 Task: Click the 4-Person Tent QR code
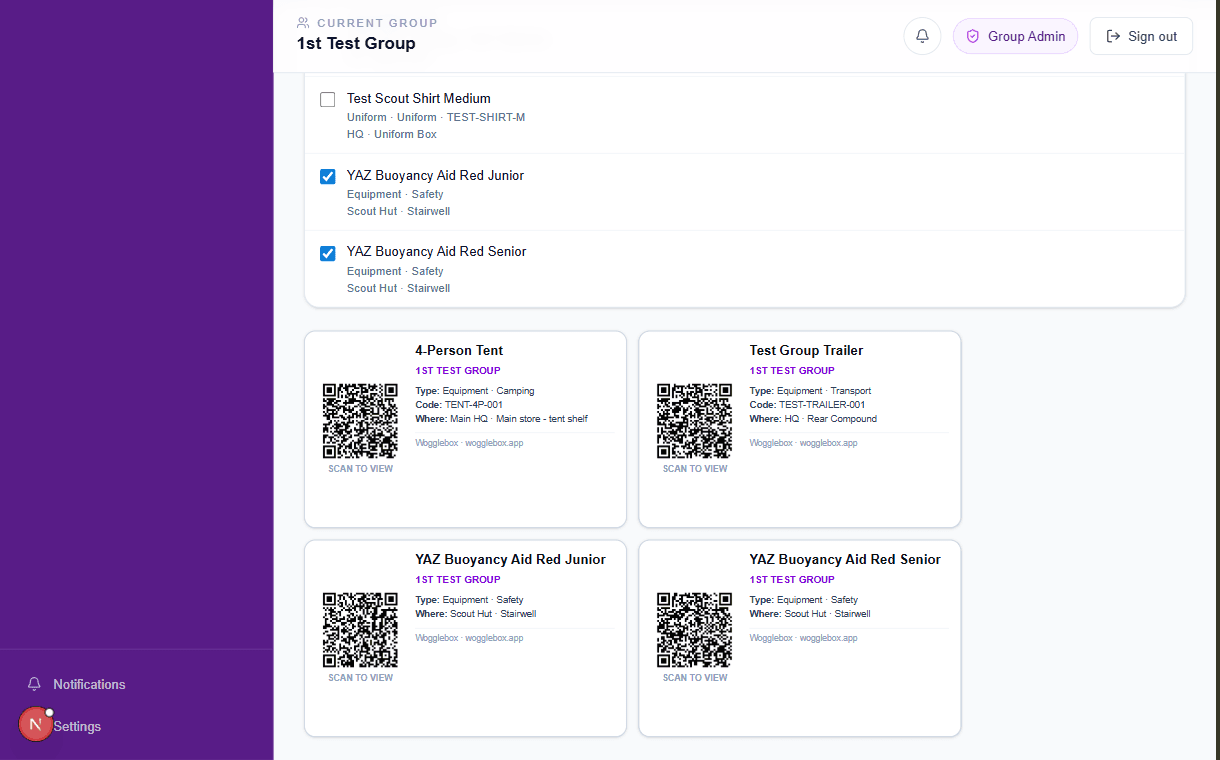pos(360,420)
